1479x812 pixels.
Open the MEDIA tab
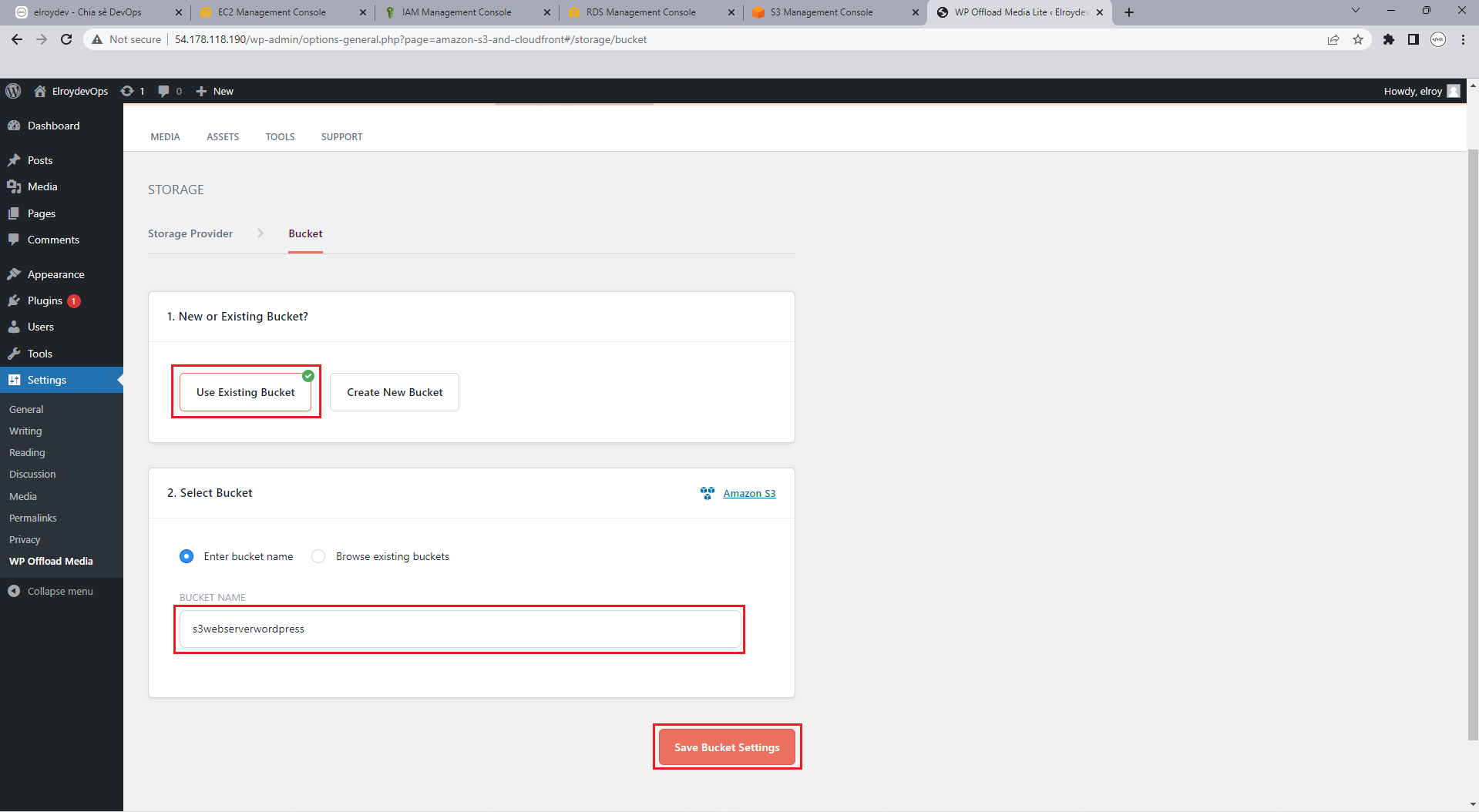tap(165, 136)
